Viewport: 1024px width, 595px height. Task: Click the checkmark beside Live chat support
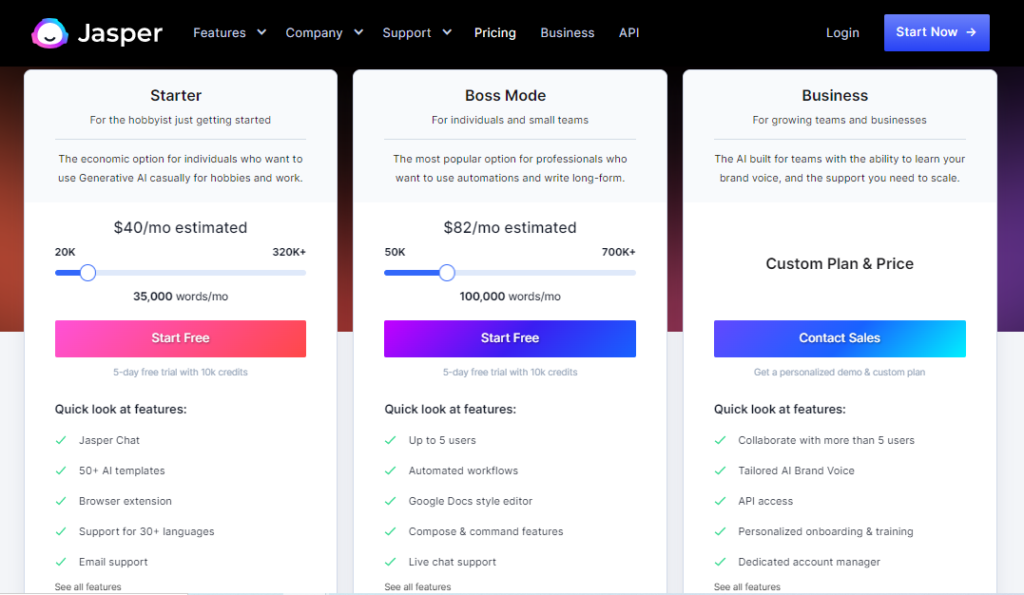(391, 562)
